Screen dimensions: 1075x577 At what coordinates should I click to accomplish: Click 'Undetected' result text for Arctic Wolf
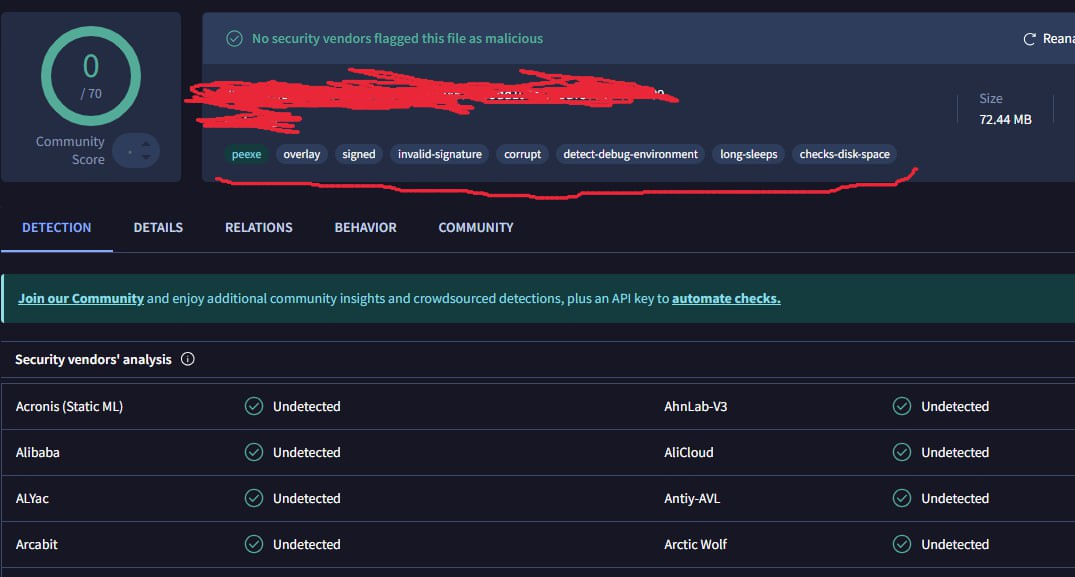pyautogui.click(x=955, y=544)
